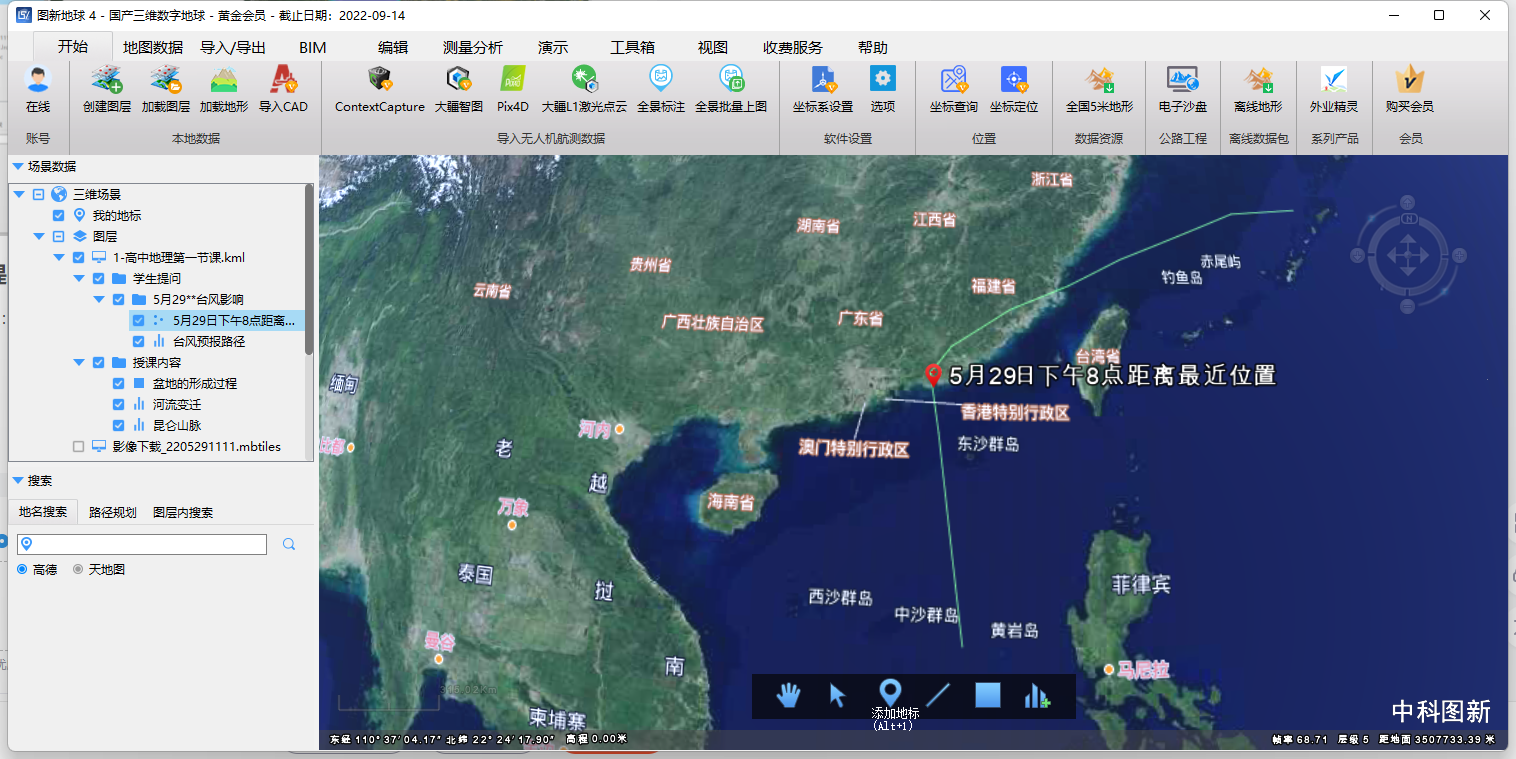The width and height of the screenshot is (1516, 759).
Task: Select 高德 radio button
Action: pyautogui.click(x=22, y=569)
